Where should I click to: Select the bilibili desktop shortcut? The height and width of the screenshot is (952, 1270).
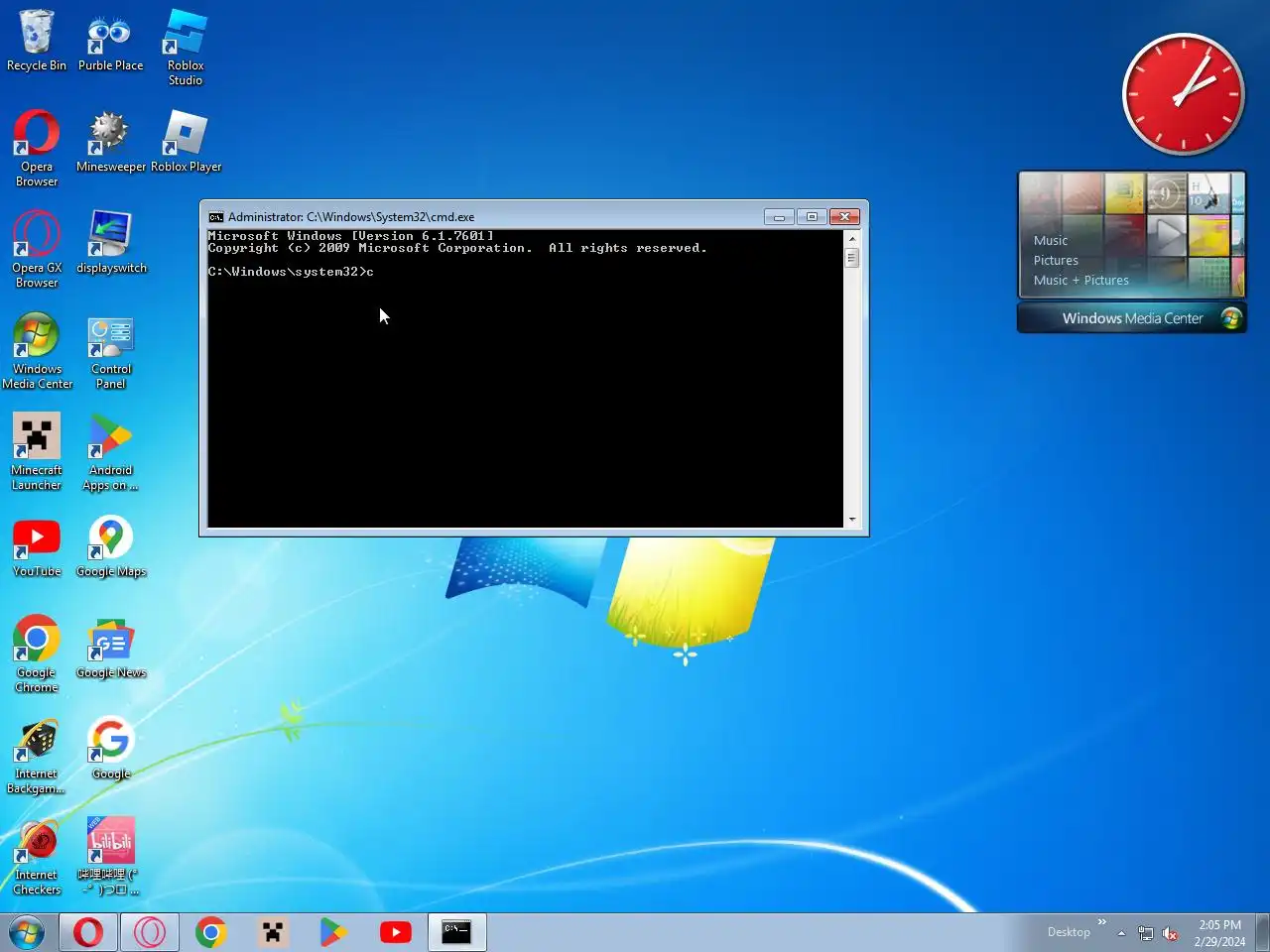point(110,856)
